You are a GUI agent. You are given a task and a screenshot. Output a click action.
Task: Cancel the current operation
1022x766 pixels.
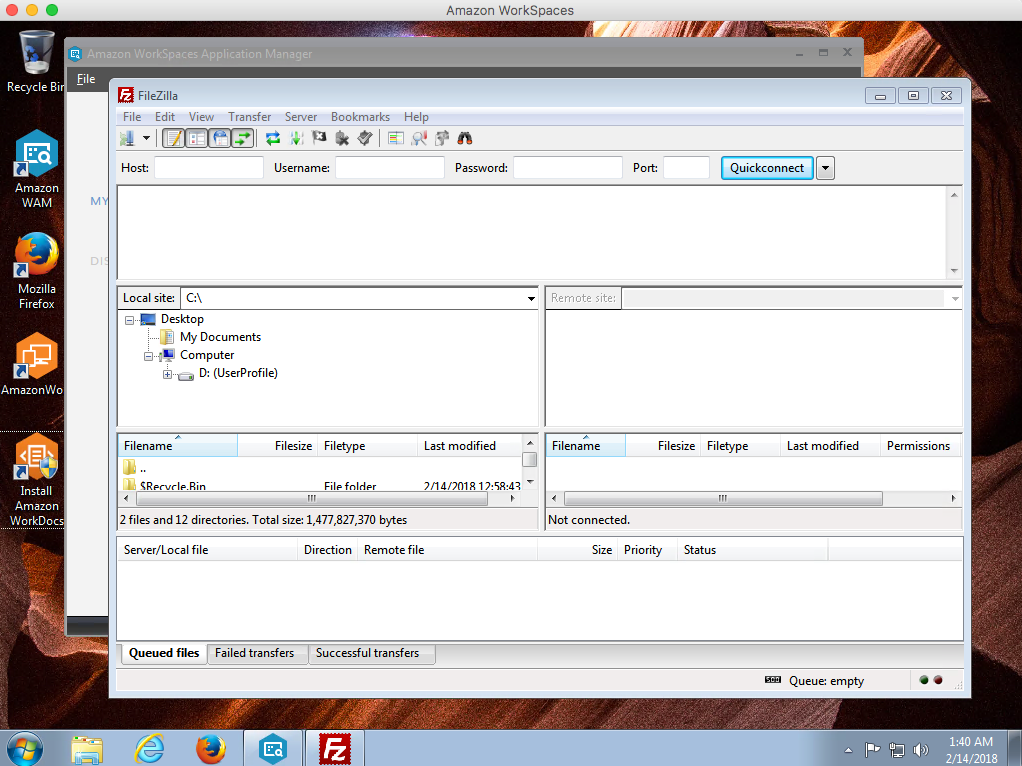[318, 137]
